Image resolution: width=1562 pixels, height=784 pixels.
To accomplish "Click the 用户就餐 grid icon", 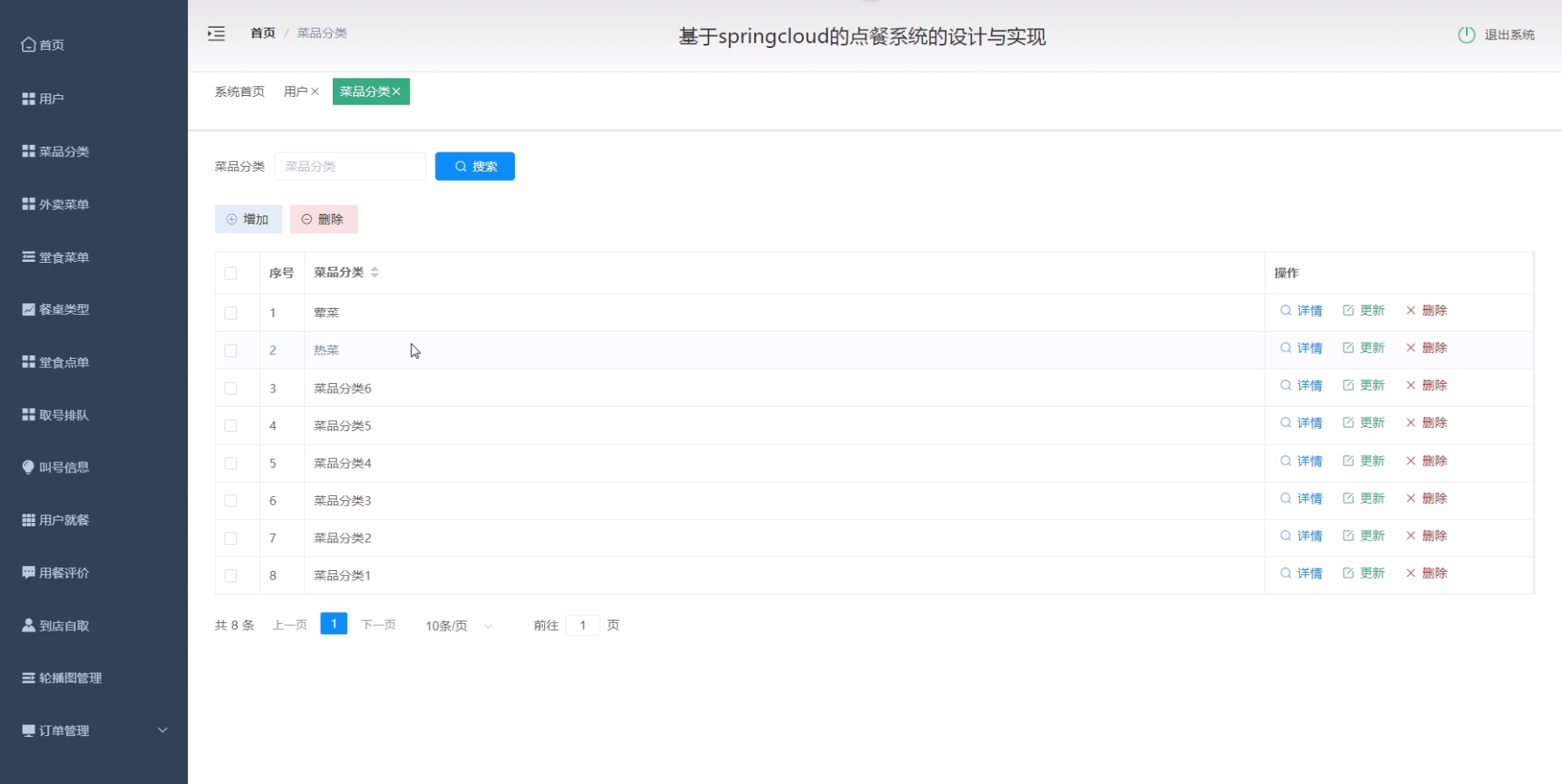I will tap(29, 520).
